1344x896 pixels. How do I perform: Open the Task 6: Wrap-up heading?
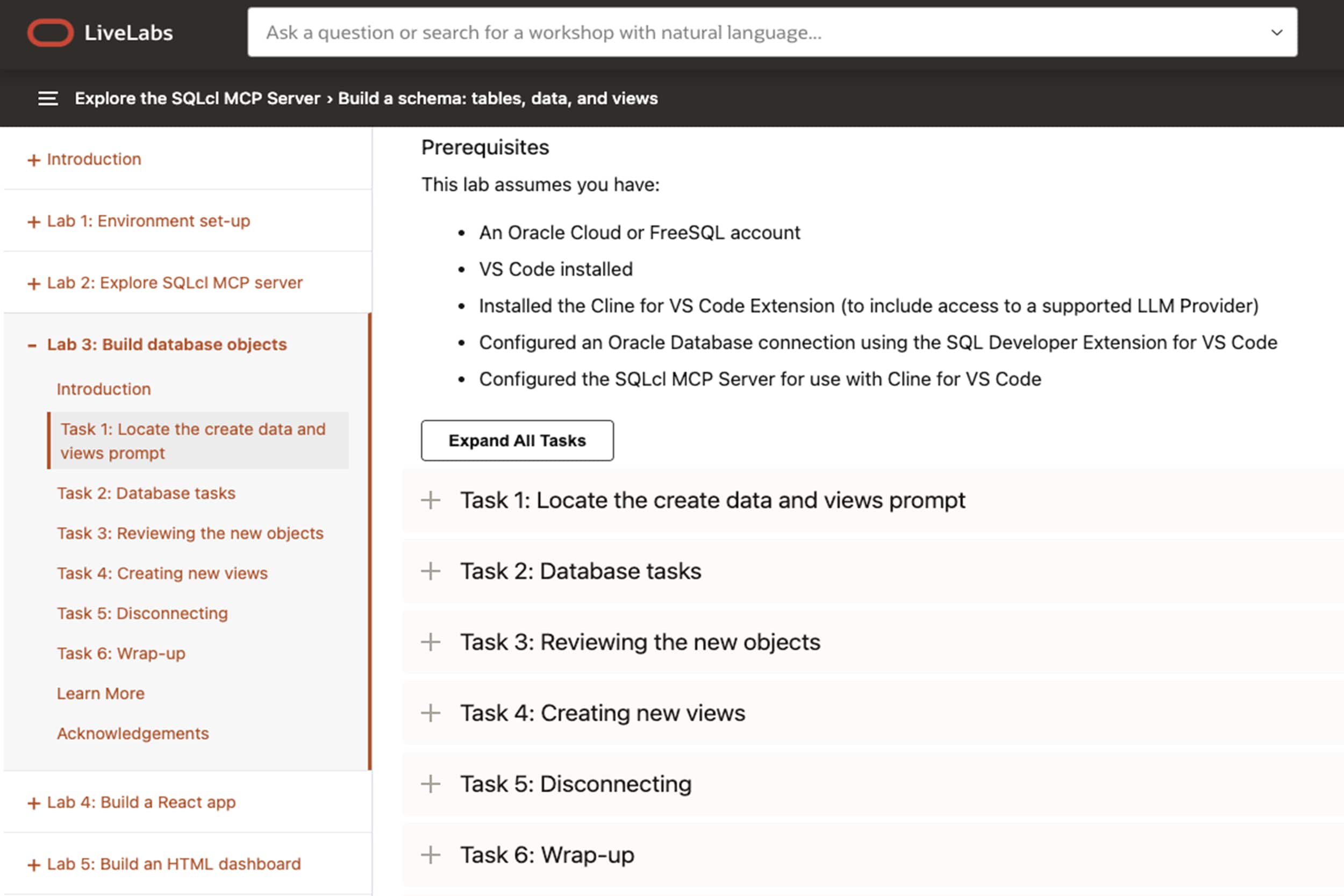547,855
